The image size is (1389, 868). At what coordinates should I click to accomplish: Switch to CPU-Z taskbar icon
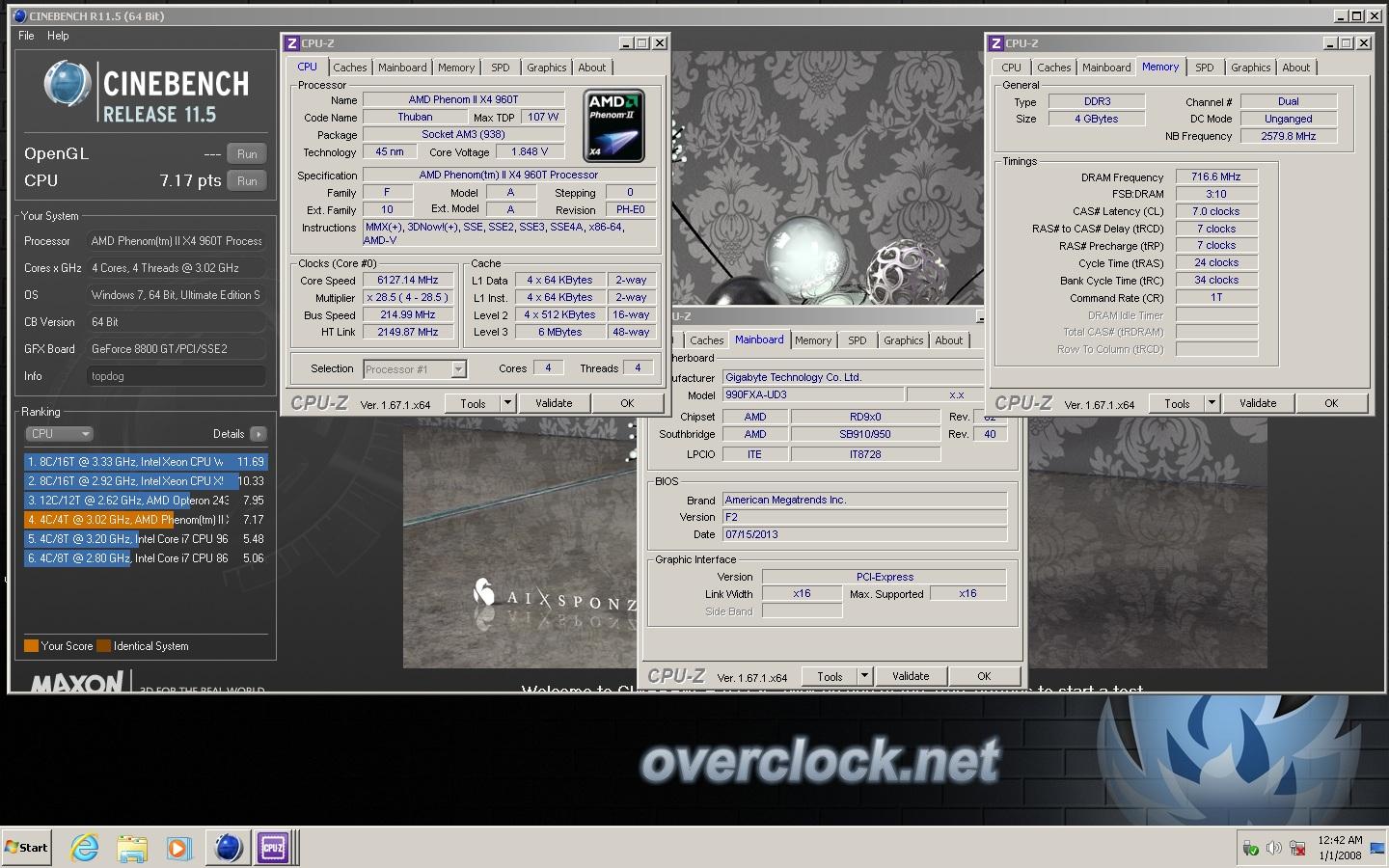point(273,848)
